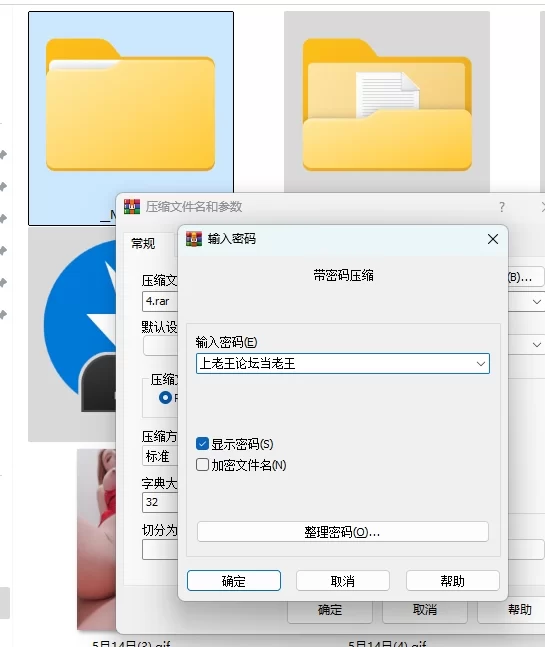Close the 输入密码 dialog with X
This screenshot has height=647, width=545.
click(x=493, y=239)
